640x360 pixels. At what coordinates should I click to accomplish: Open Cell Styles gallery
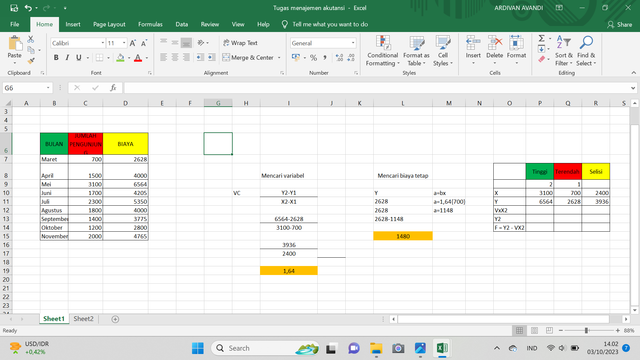click(443, 51)
